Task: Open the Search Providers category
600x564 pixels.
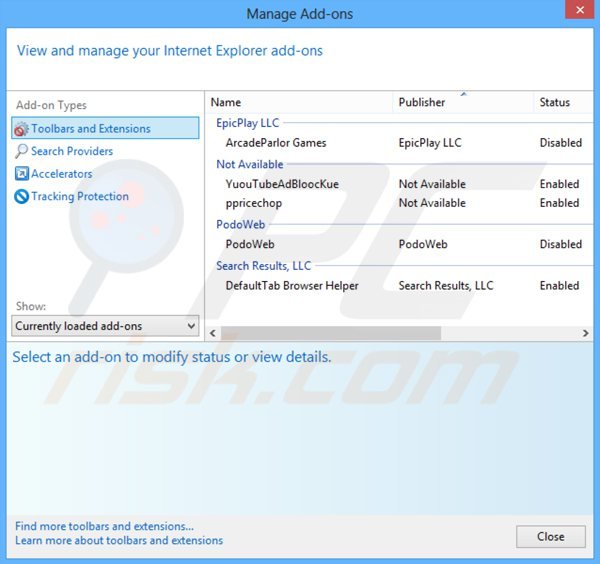Action: click(72, 151)
